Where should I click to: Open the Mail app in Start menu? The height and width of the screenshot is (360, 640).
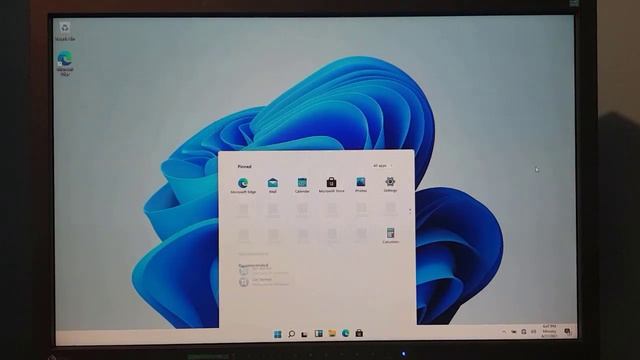(x=273, y=185)
